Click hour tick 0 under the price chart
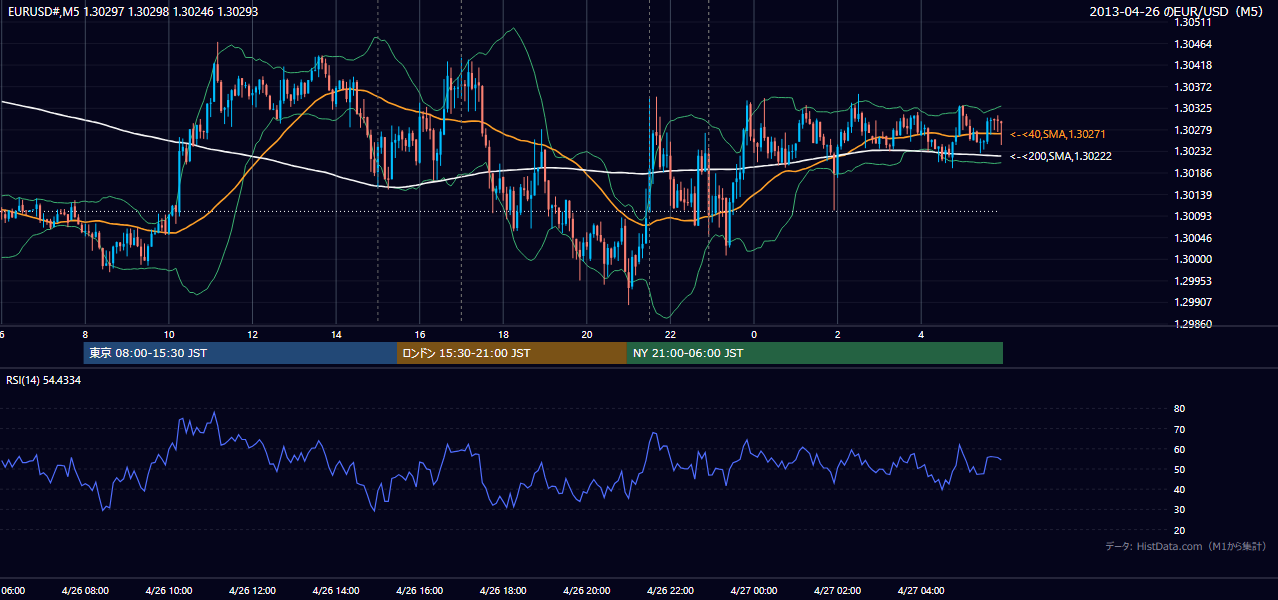1278x600 pixels. [754, 334]
